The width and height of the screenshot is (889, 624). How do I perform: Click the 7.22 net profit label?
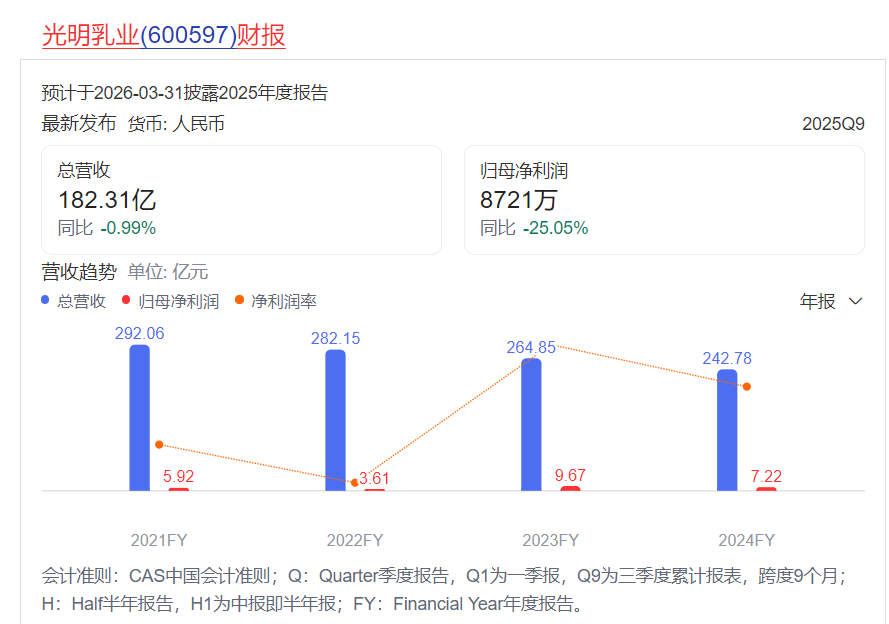tap(766, 476)
